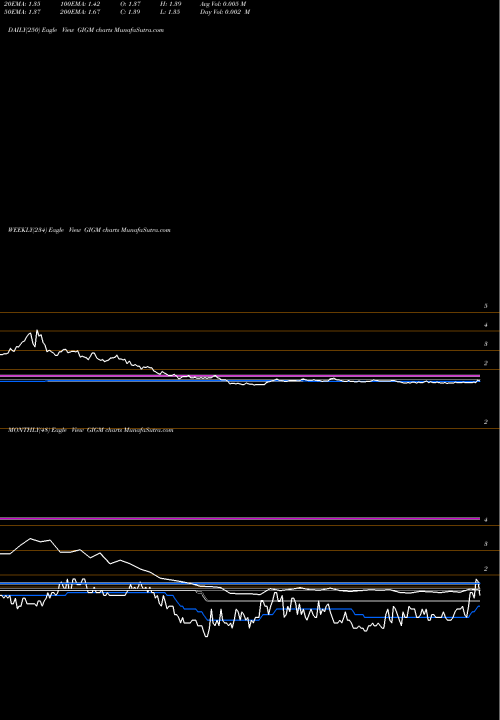Image resolution: width=500 pixels, height=720 pixels.
Task: Click the weekly chart axis label 5
Action: [x=486, y=306]
